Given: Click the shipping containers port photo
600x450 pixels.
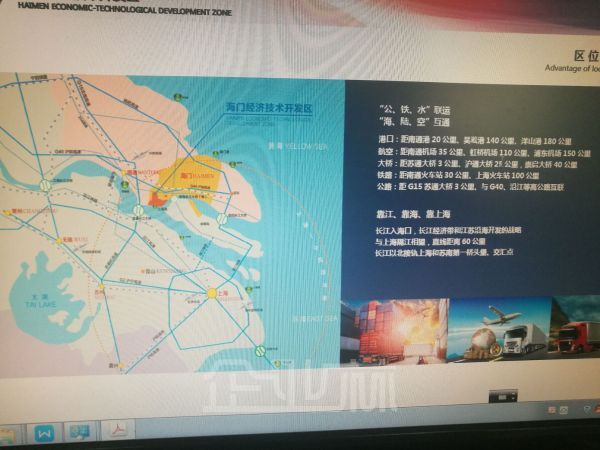Looking at the screenshot, I should (395, 332).
